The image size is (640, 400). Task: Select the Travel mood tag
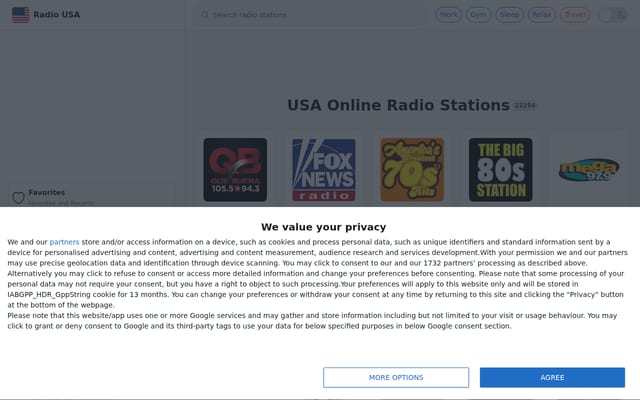[x=575, y=15]
